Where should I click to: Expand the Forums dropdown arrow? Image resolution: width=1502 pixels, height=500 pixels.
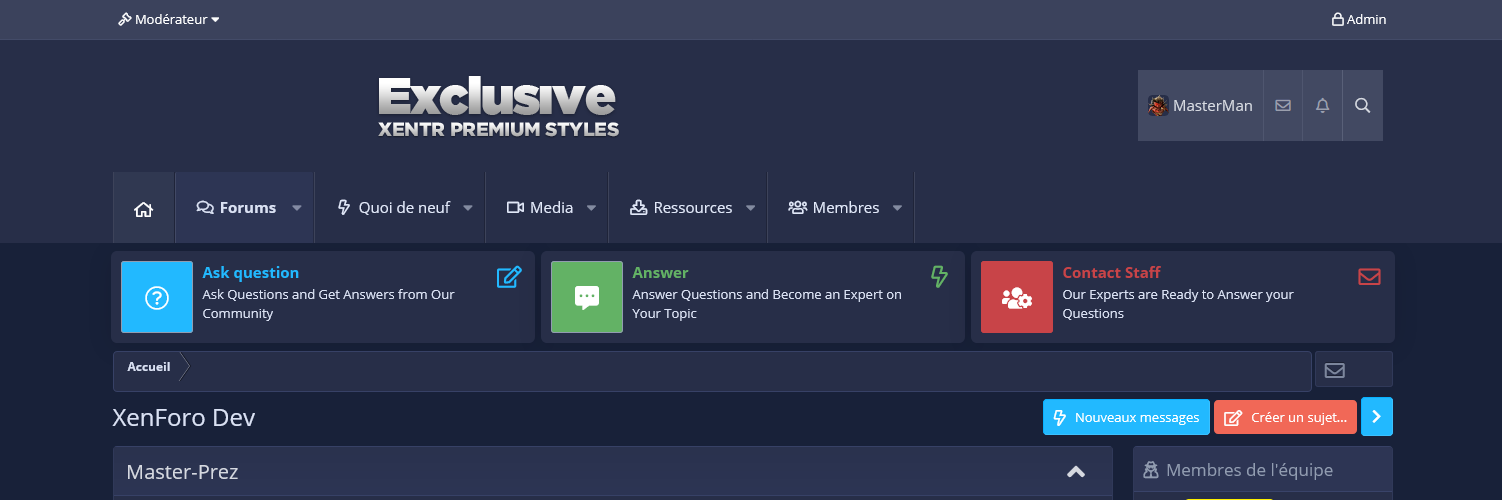tap(297, 208)
